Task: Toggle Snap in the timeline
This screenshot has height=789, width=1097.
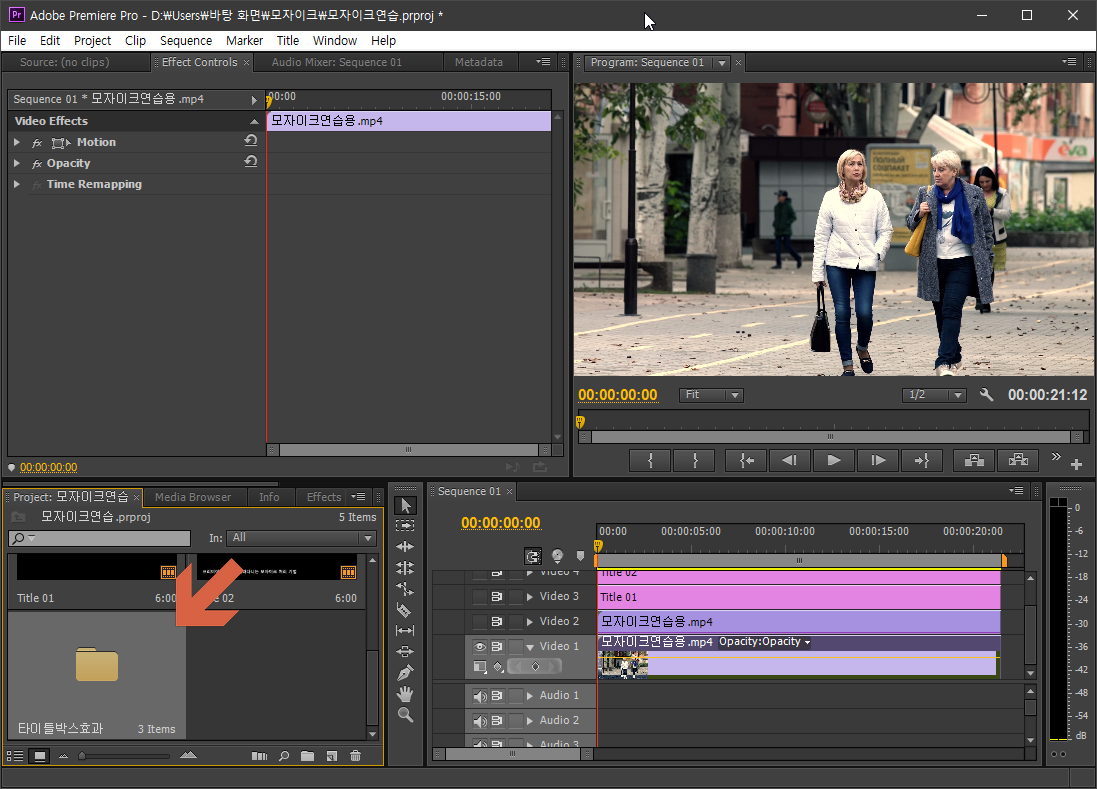Action: [533, 556]
